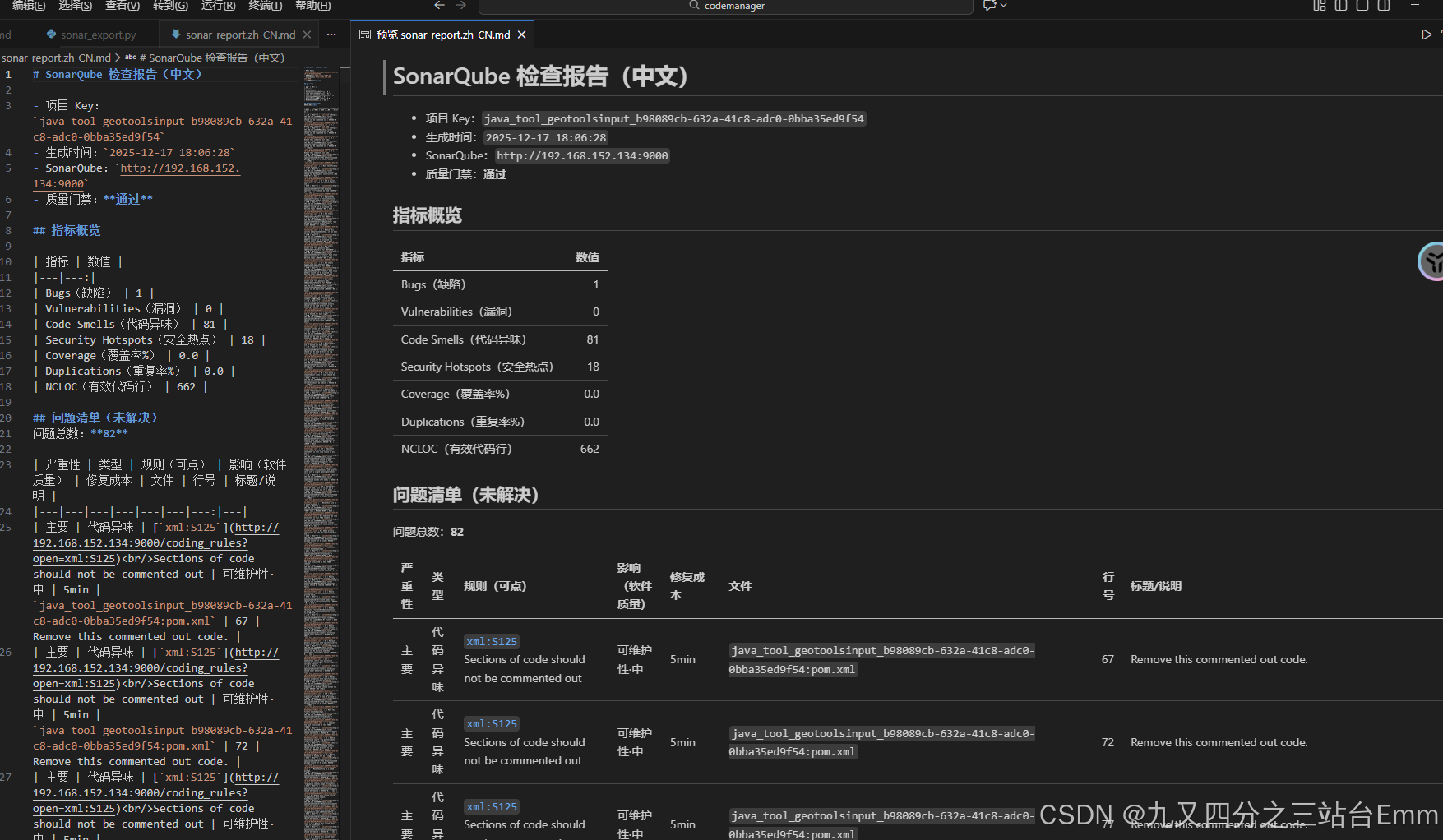Open the Copilot chat icon in title bar

pyautogui.click(x=989, y=5)
